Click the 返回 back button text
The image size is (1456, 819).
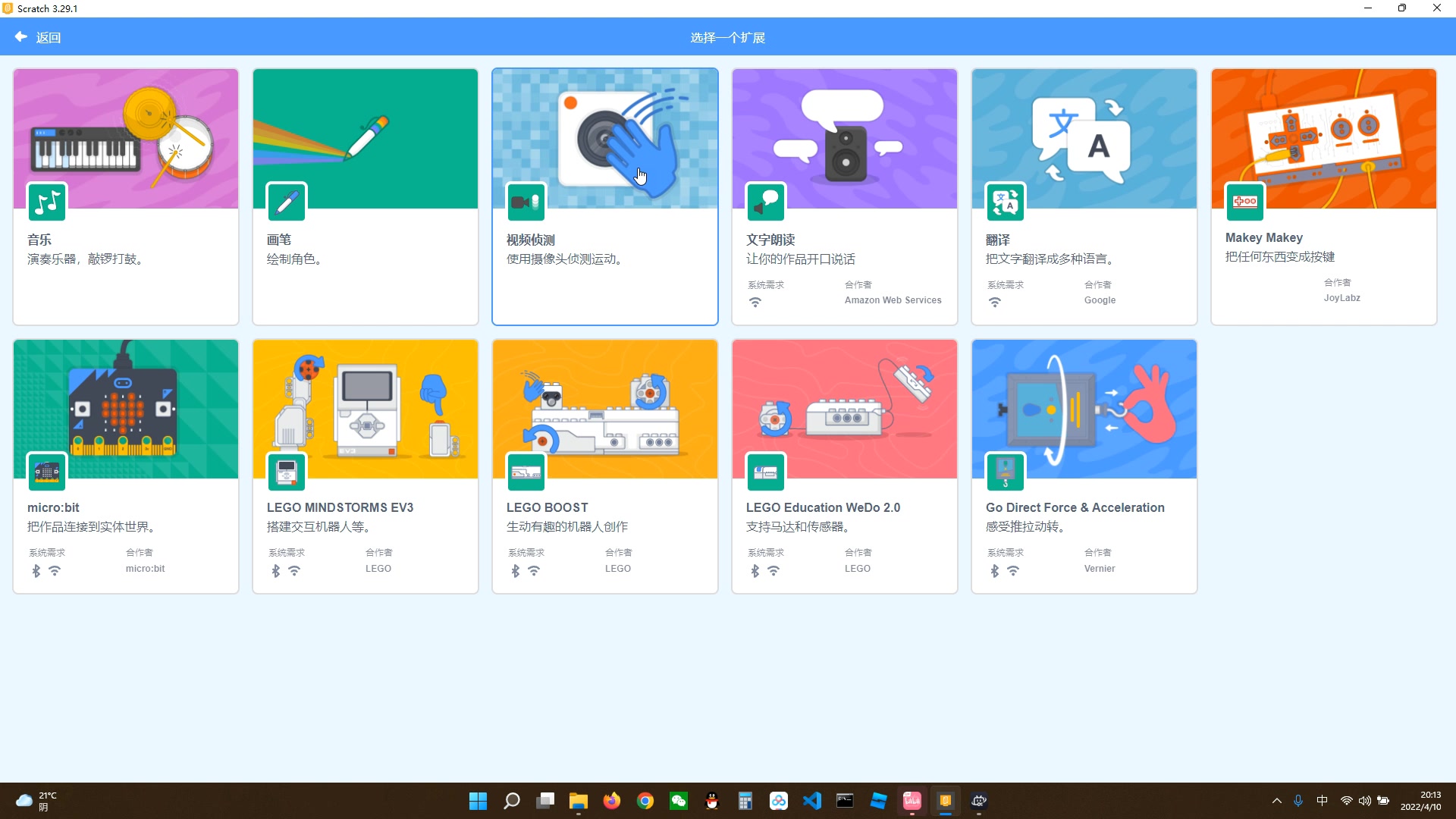(49, 37)
